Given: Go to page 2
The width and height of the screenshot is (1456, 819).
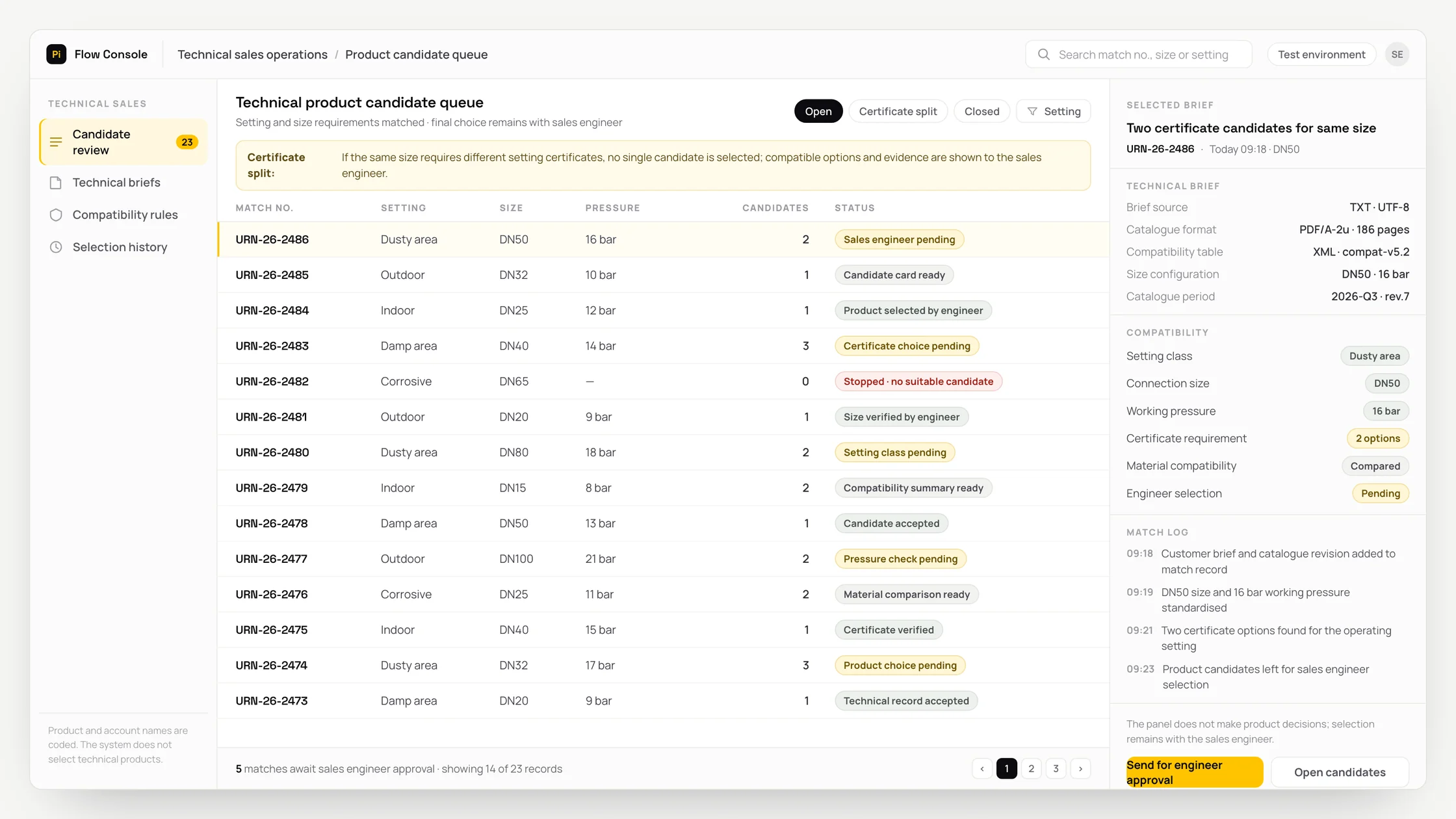Looking at the screenshot, I should tap(1032, 769).
